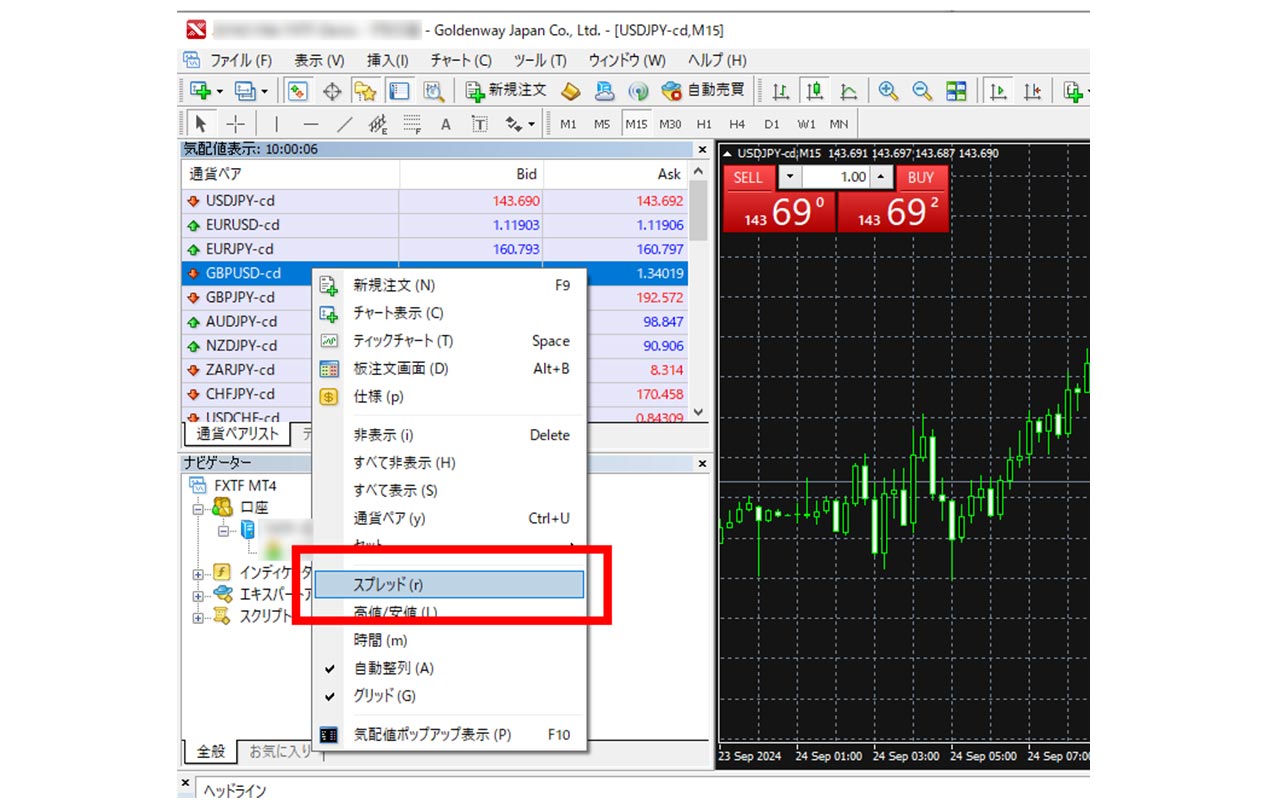Open the 表示 (V) menu
This screenshot has height=808, width=1266.
coord(319,60)
